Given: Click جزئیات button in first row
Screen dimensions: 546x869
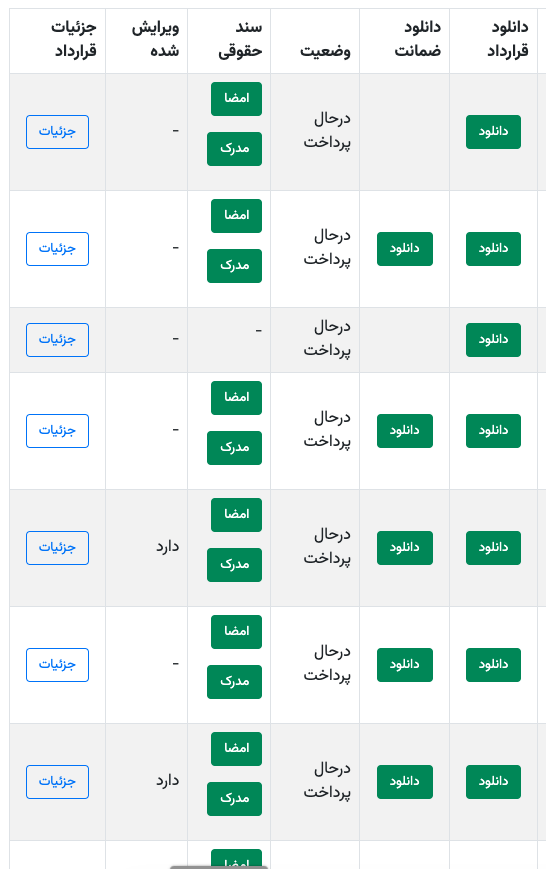Looking at the screenshot, I should [x=57, y=132].
